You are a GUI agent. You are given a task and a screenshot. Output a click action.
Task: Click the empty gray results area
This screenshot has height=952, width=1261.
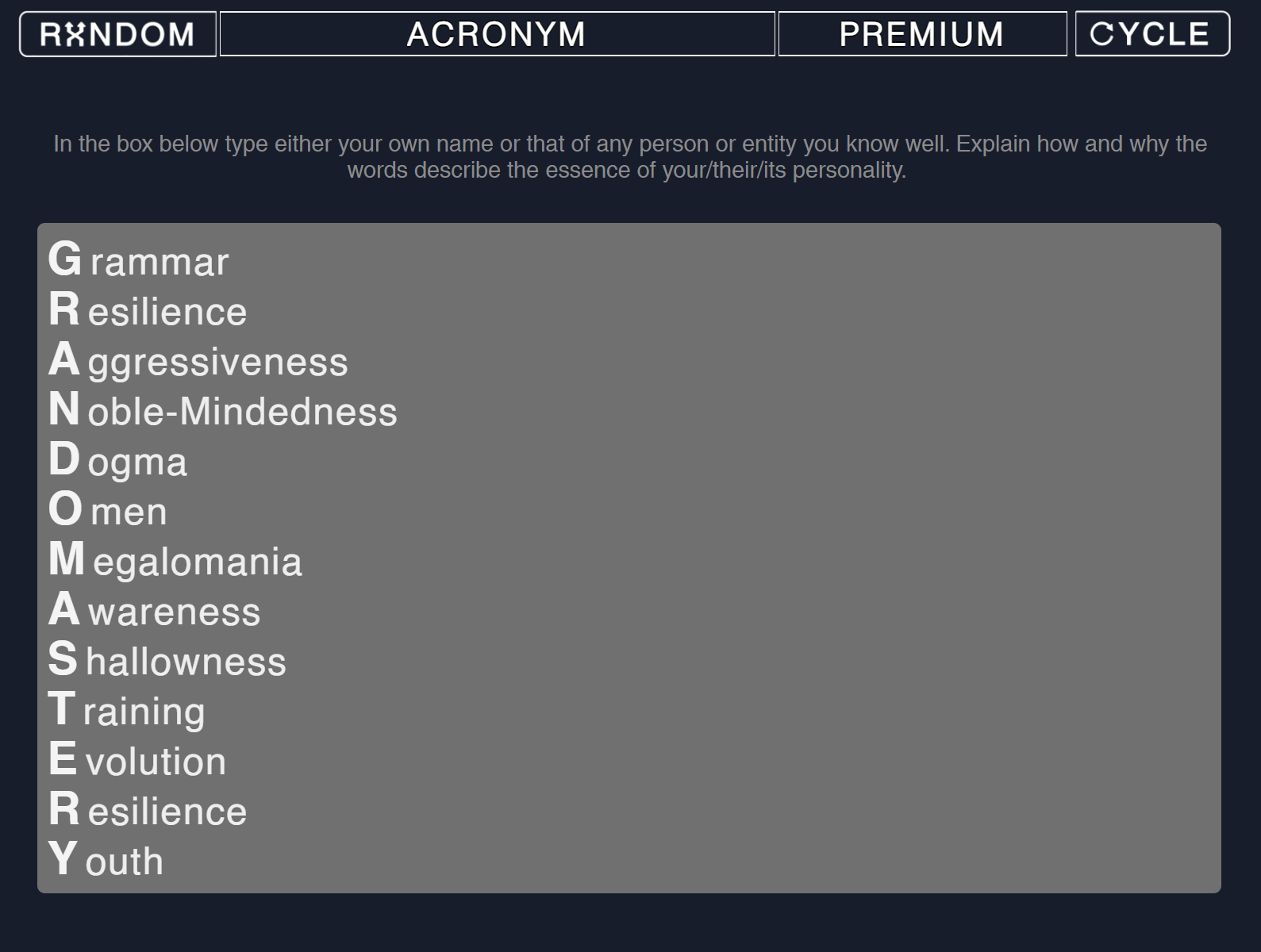(794, 555)
